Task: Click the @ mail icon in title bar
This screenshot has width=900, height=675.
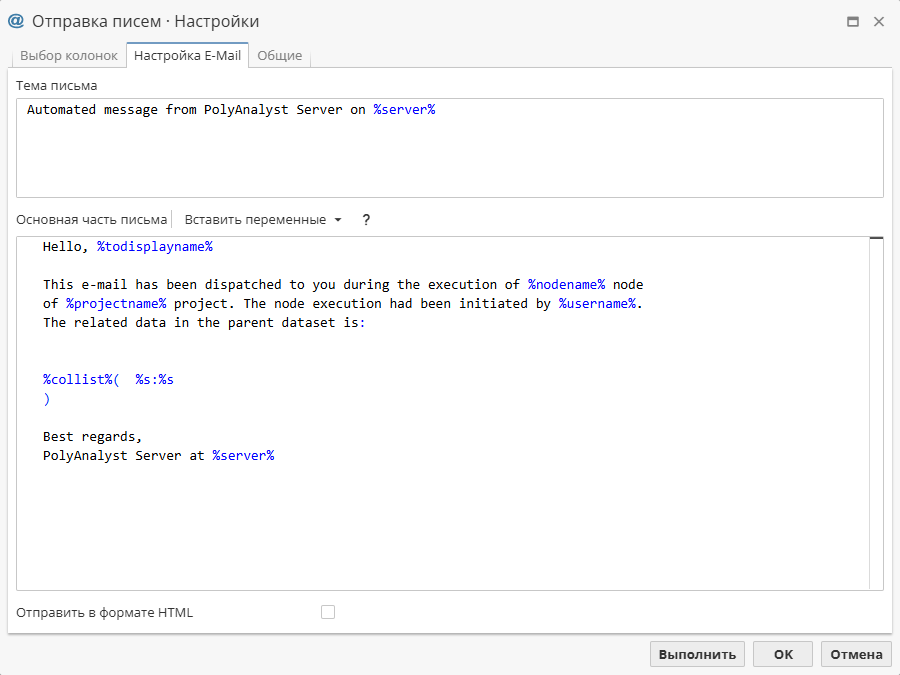Action: coord(16,21)
